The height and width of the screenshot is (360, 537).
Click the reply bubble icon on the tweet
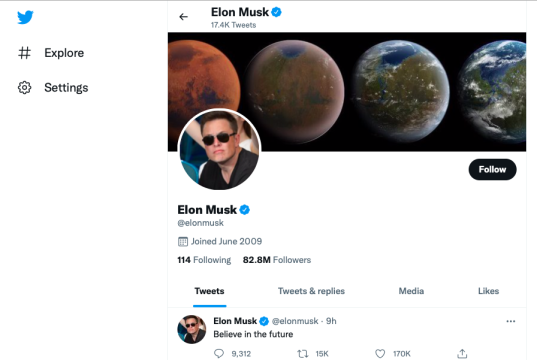[218, 353]
